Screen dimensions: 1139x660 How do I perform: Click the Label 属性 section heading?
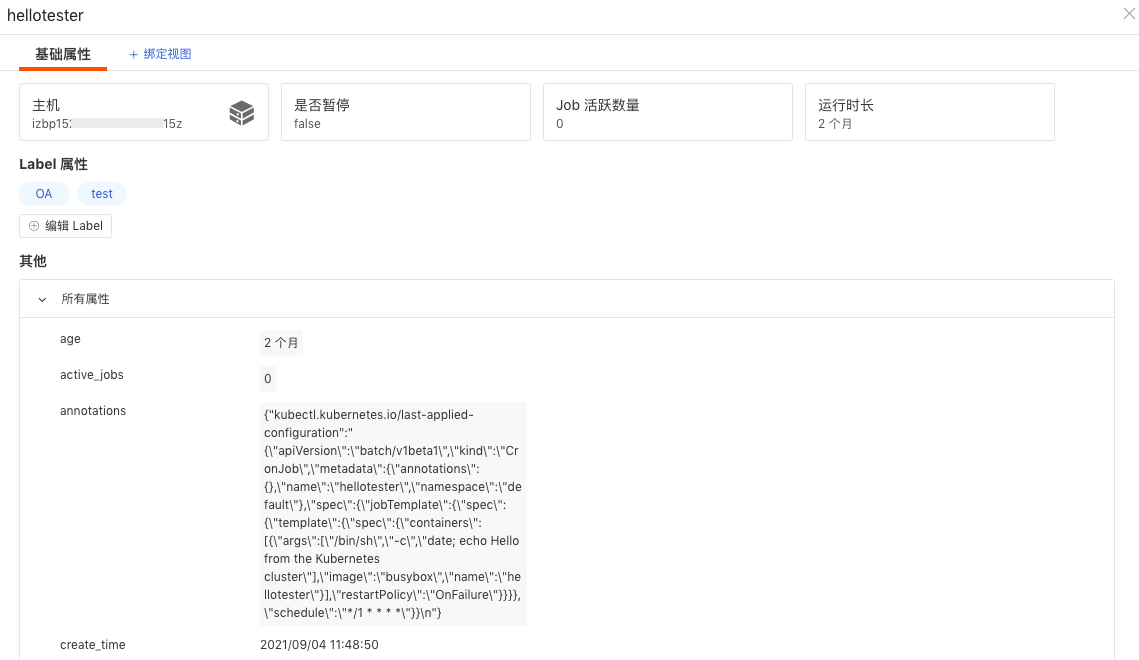(x=53, y=164)
